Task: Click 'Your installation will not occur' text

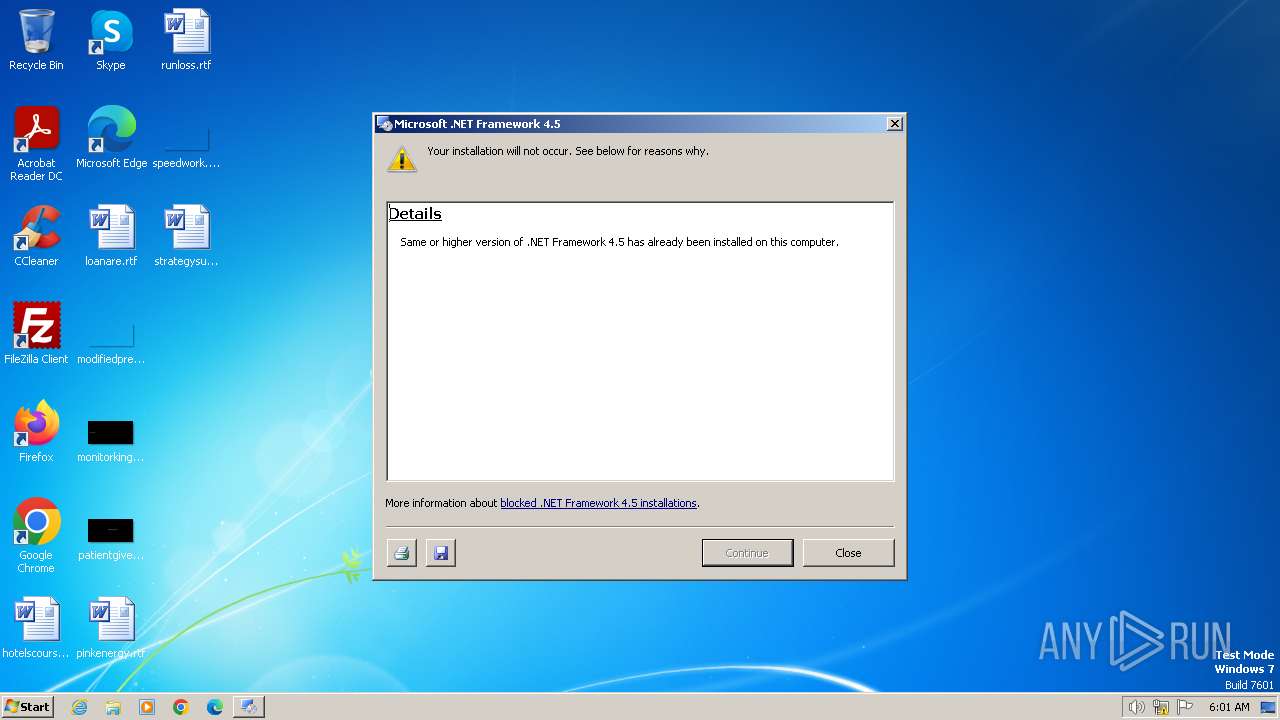Action: 568,151
